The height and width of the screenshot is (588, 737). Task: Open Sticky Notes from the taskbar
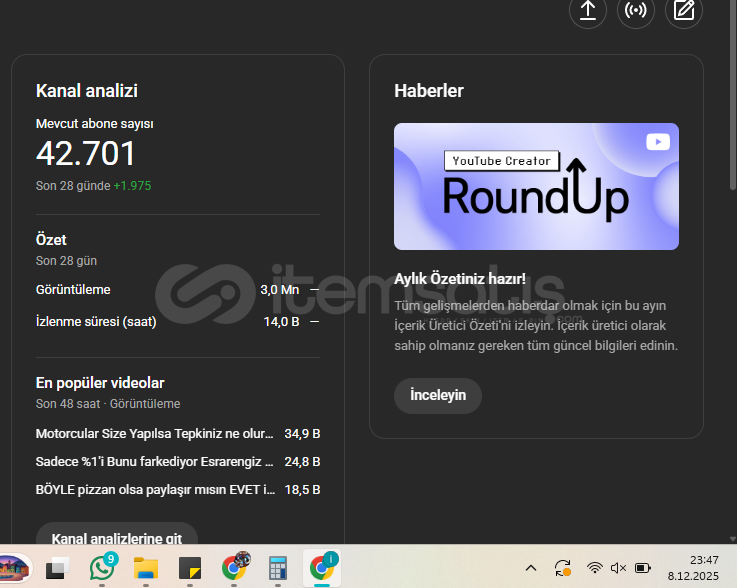point(190,568)
